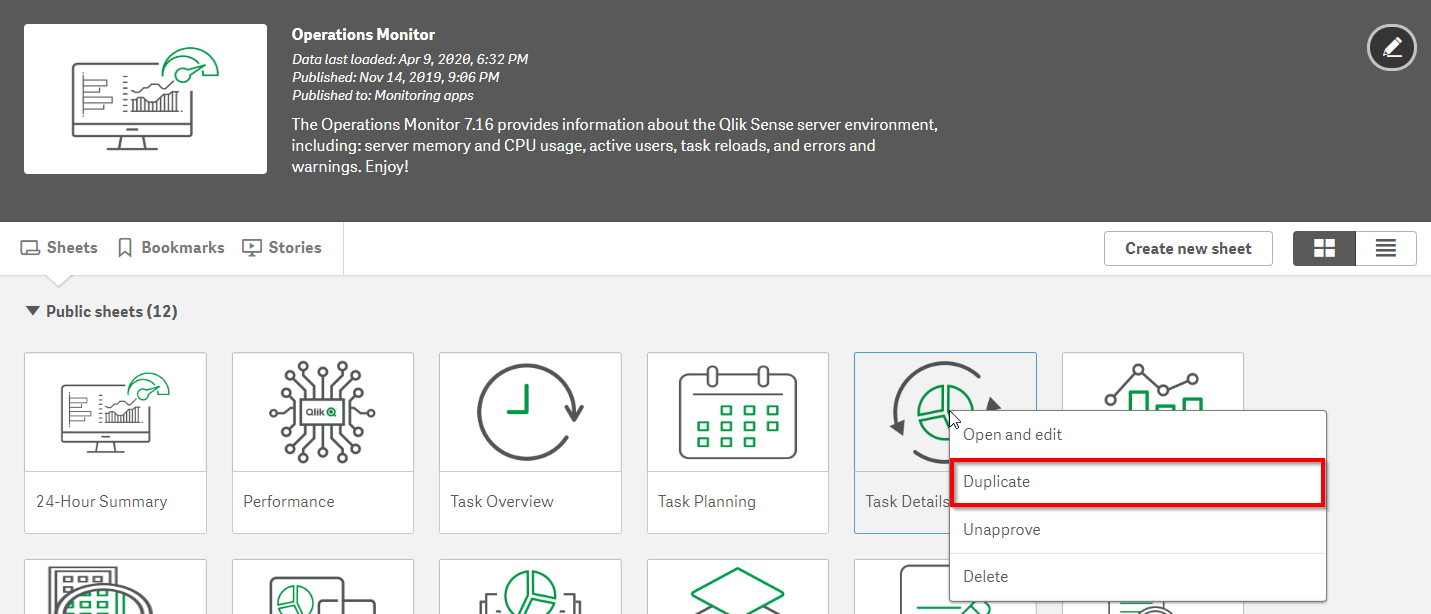The width and height of the screenshot is (1431, 614).
Task: Click the Task Planning sheet label
Action: [707, 502]
